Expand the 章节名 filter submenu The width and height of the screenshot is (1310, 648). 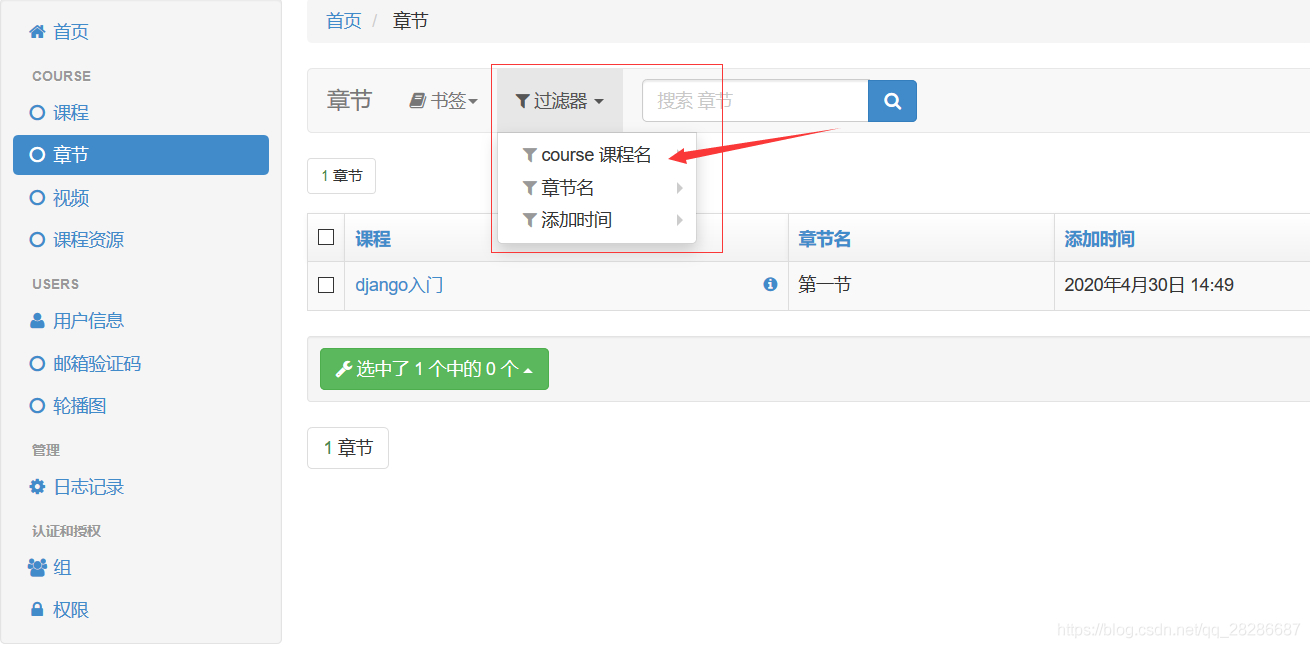[x=597, y=188]
